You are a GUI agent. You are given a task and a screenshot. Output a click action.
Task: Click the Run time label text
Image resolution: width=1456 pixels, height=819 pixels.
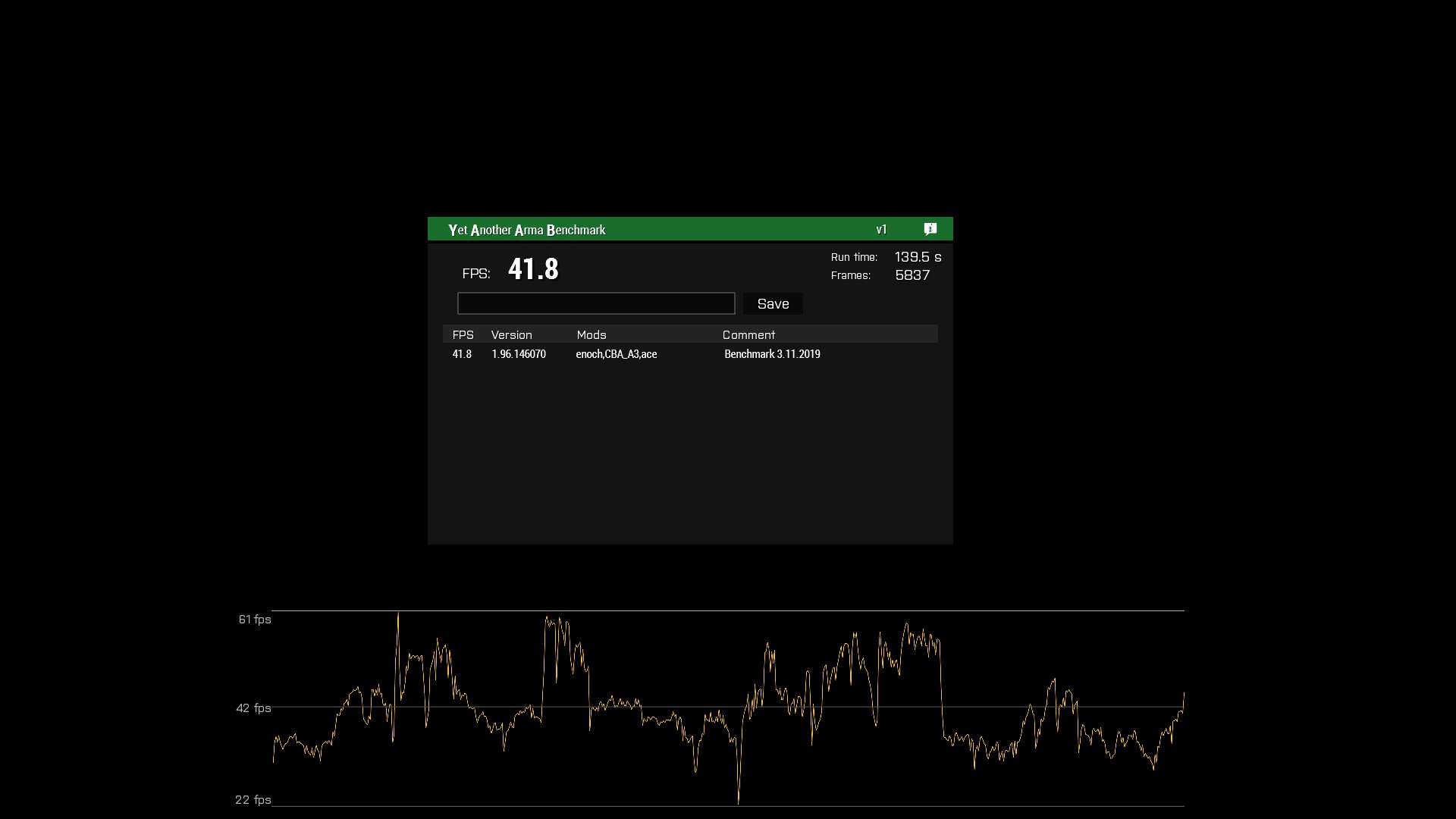pyautogui.click(x=853, y=257)
